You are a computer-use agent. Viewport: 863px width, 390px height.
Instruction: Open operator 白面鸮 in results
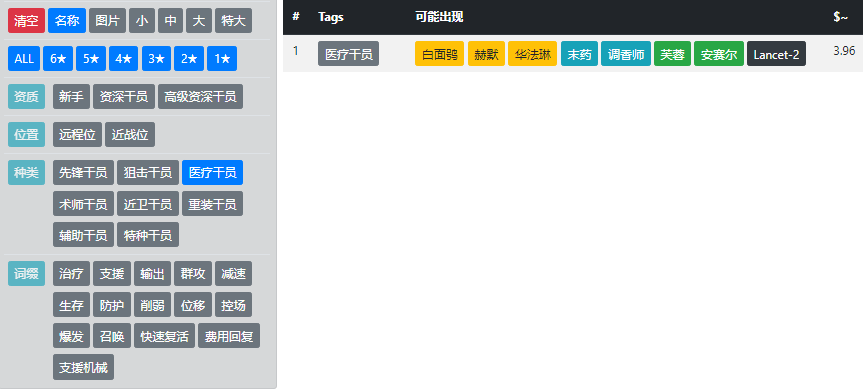click(x=439, y=53)
